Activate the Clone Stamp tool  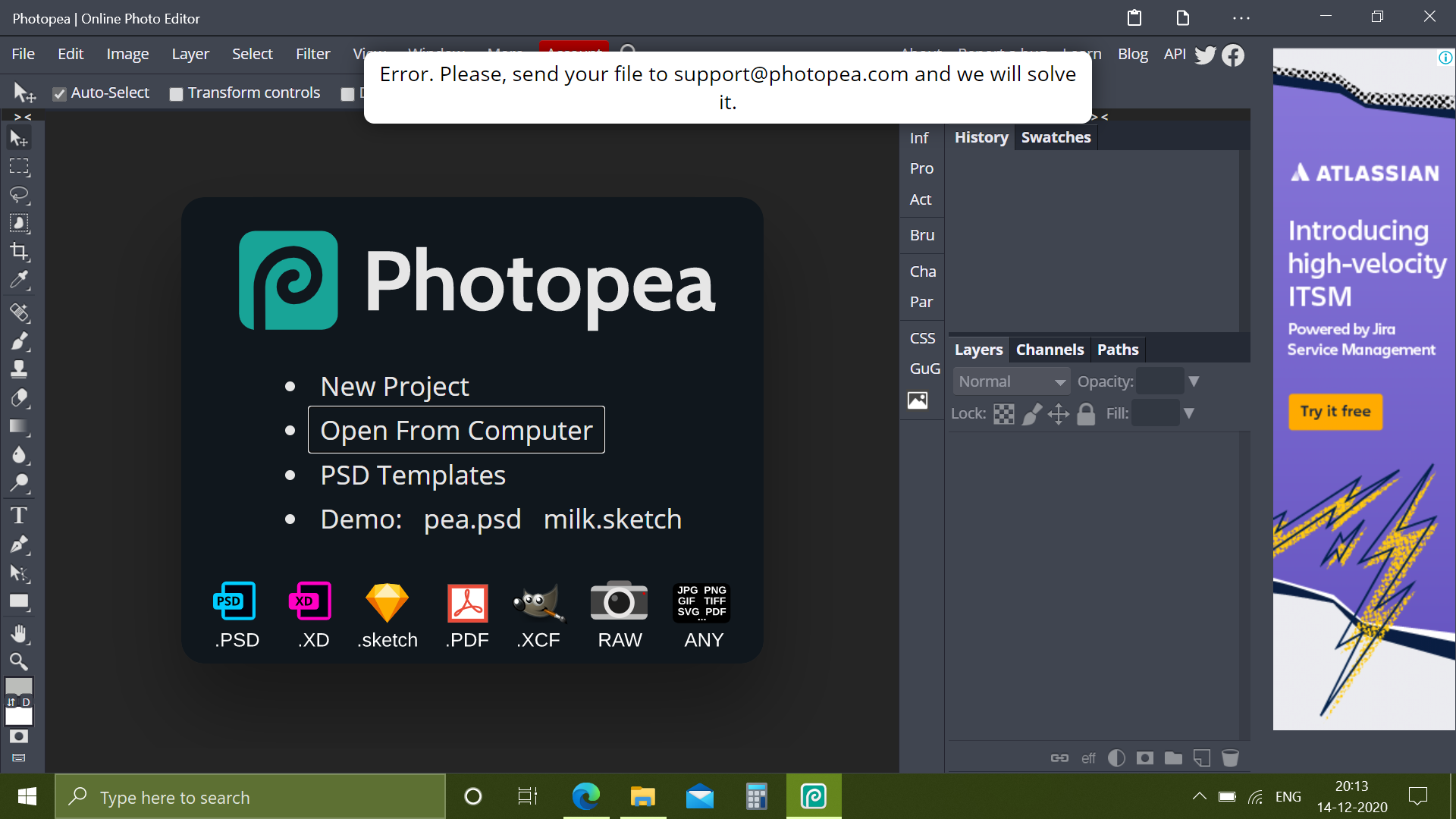[x=20, y=369]
